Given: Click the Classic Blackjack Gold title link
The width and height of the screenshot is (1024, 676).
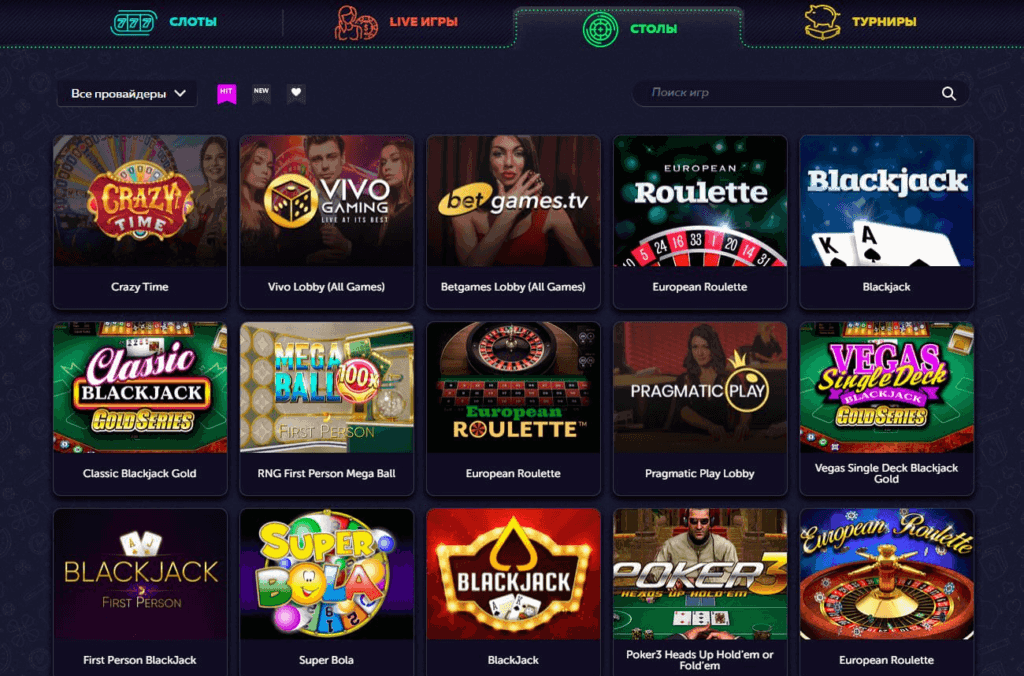Looking at the screenshot, I should tap(140, 474).
